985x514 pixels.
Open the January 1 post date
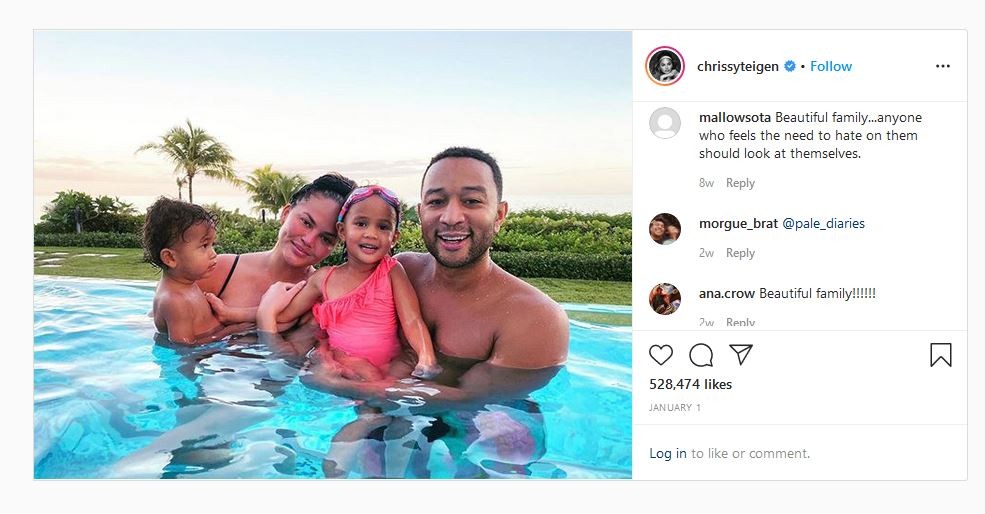[x=675, y=407]
